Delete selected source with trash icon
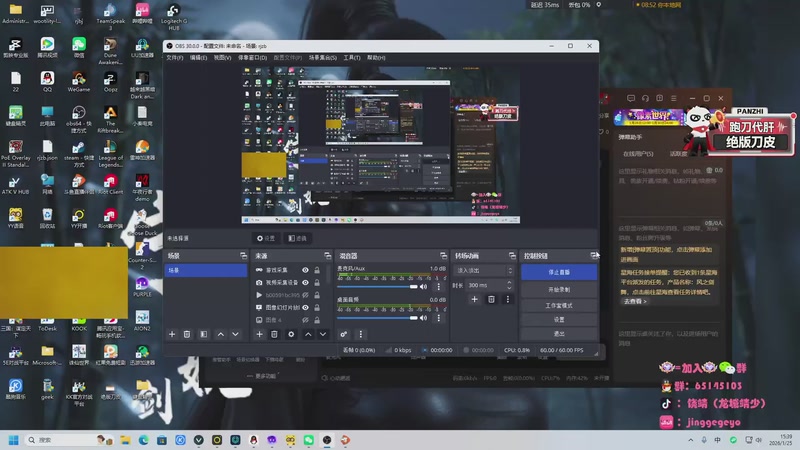 (274, 334)
